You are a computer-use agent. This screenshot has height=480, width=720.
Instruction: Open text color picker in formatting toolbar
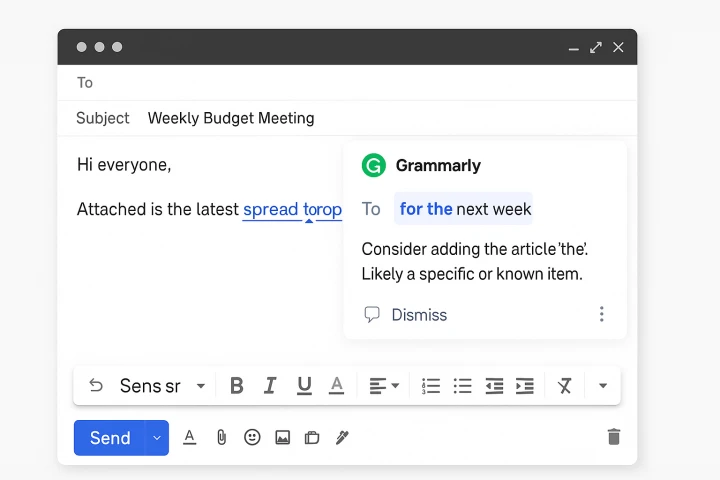(x=337, y=386)
